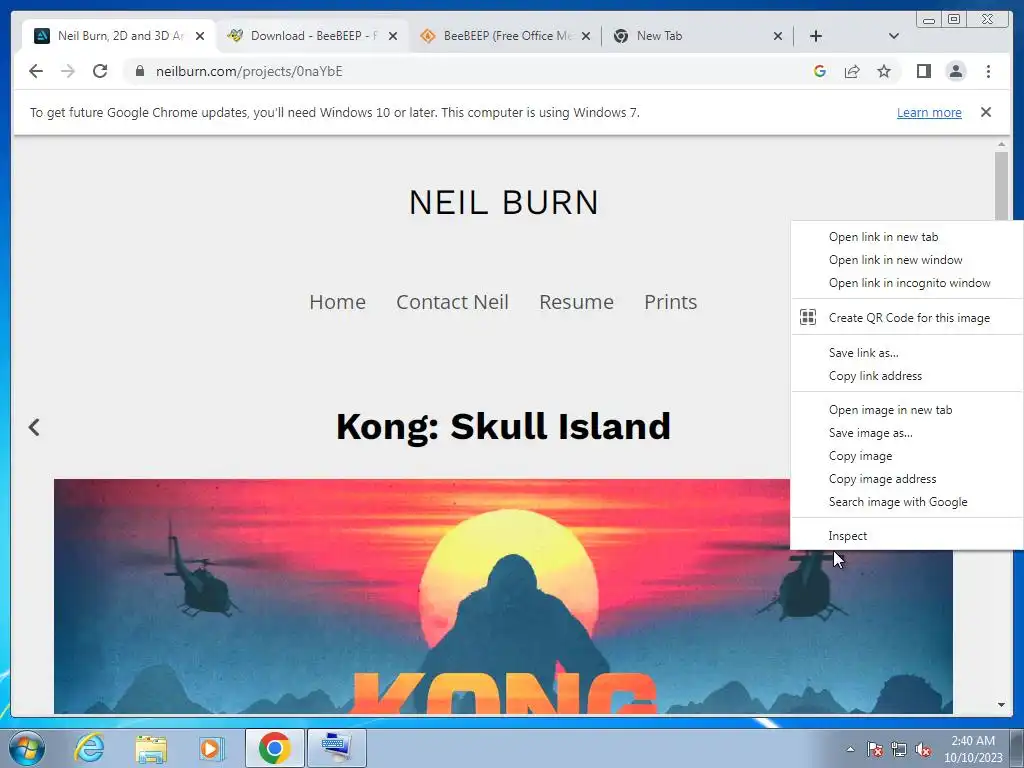Go back to the previous page
Screen dimensions: 1024x768
tap(36, 71)
